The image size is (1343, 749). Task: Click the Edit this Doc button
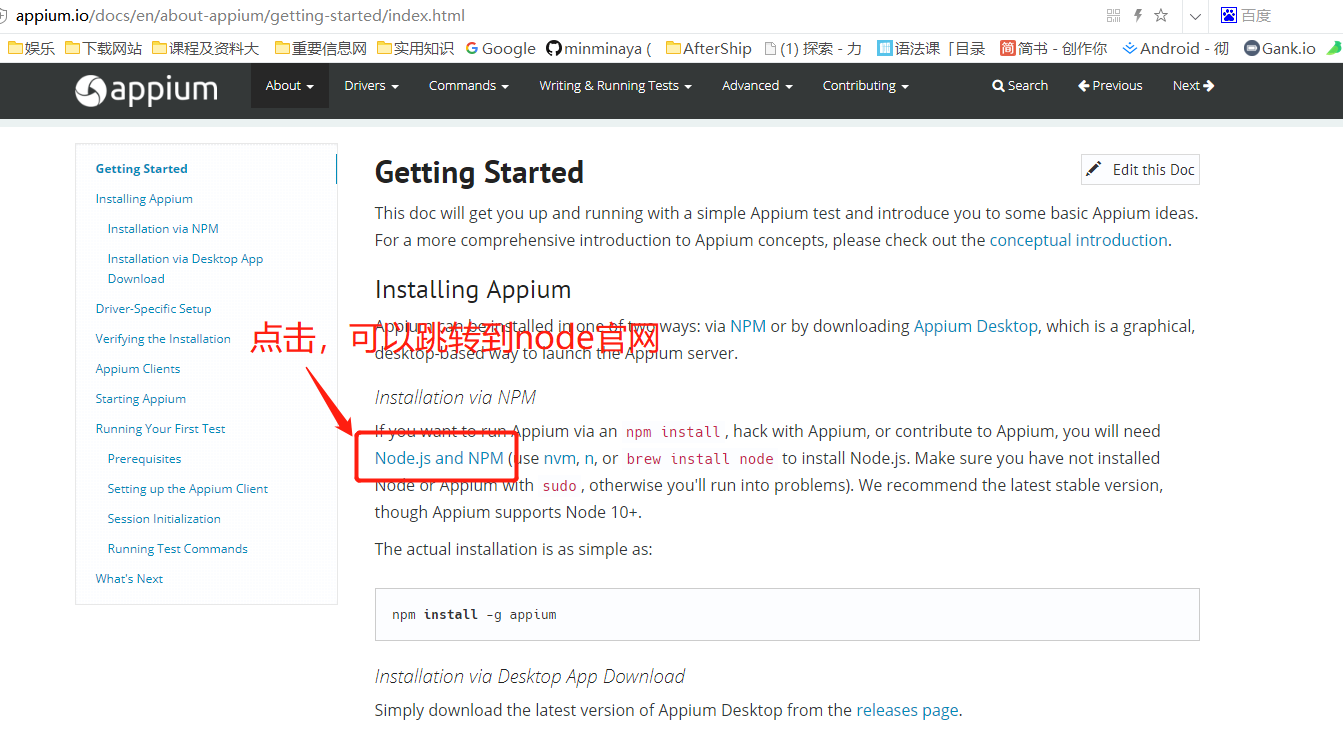coord(1140,170)
